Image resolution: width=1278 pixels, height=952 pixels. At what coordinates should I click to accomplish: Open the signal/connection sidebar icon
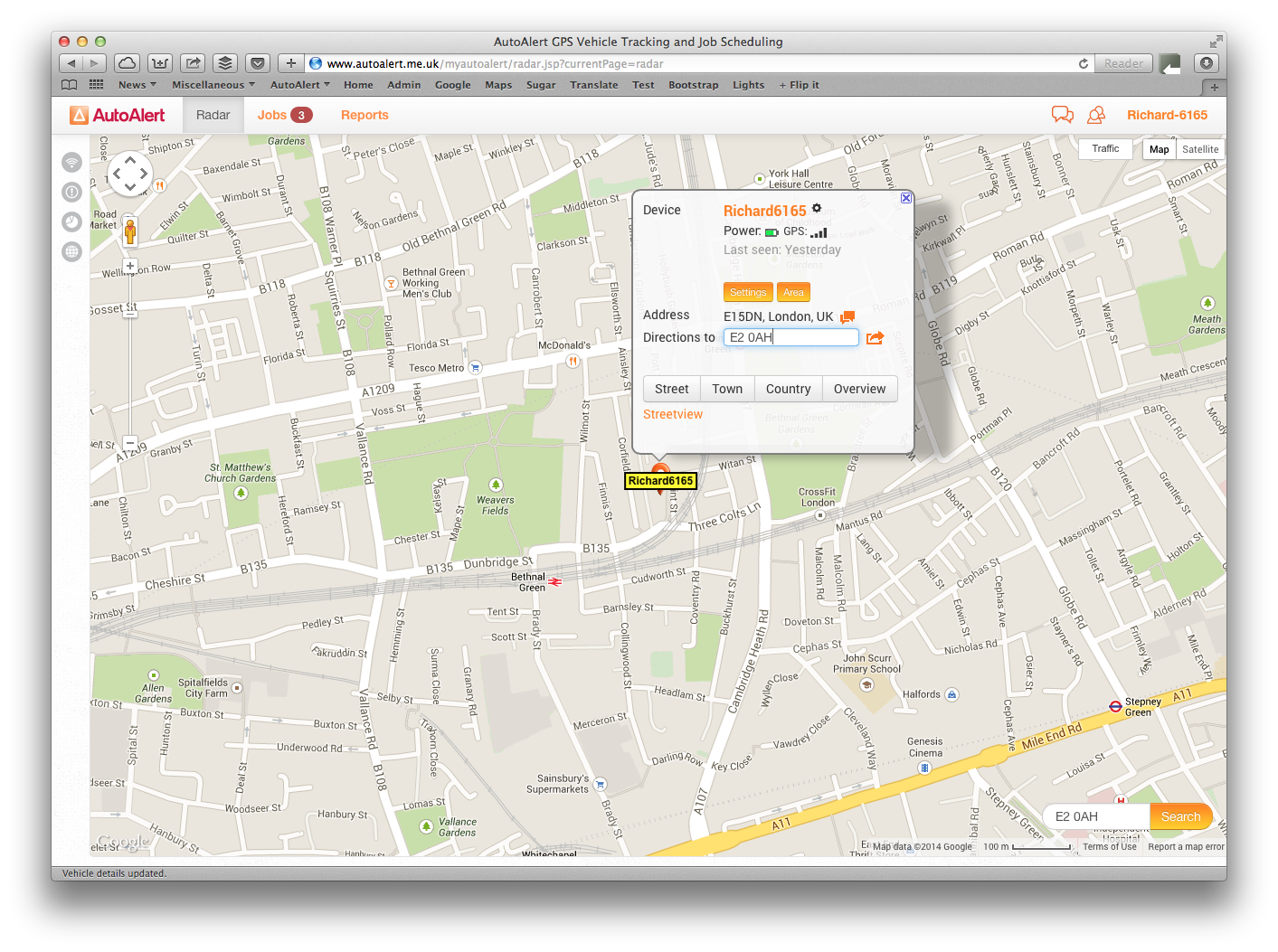(72, 163)
